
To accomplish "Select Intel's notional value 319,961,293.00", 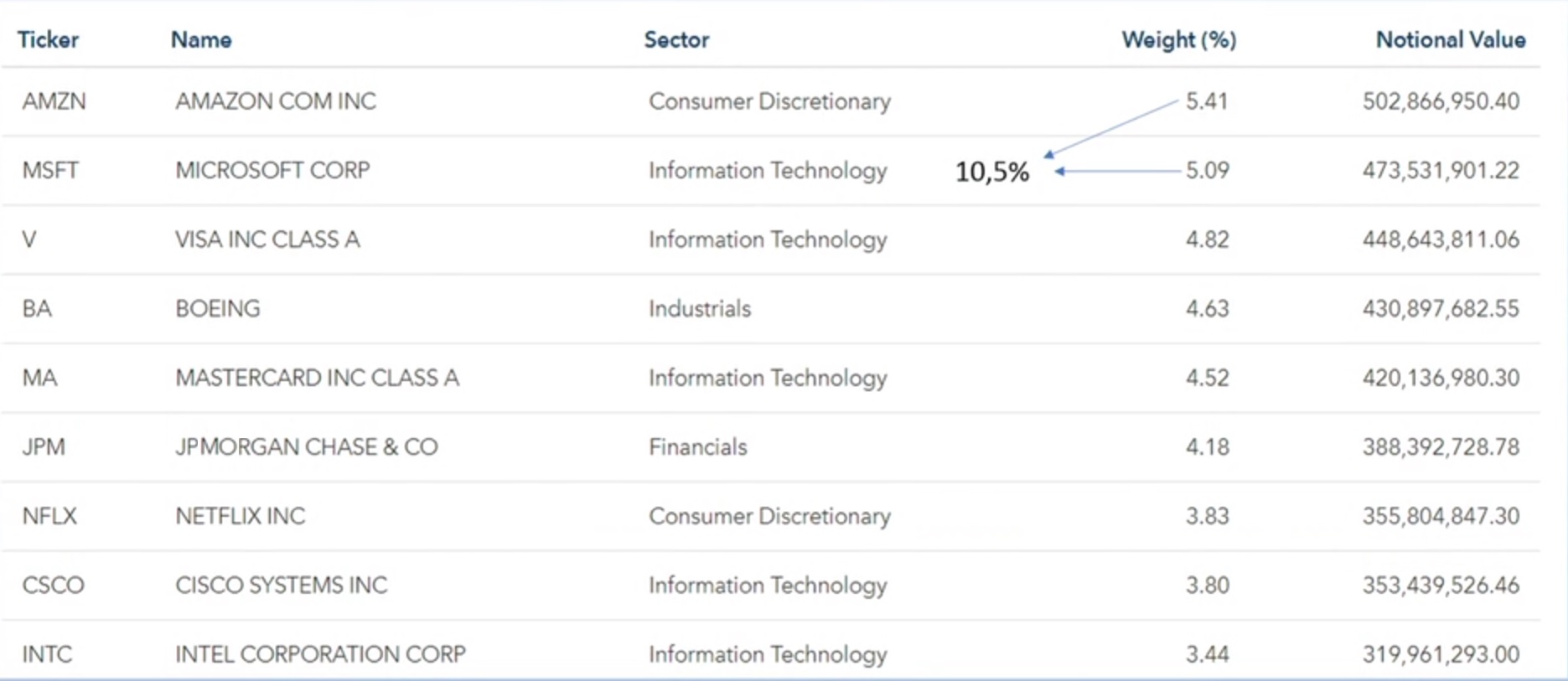I will pos(1440,654).
